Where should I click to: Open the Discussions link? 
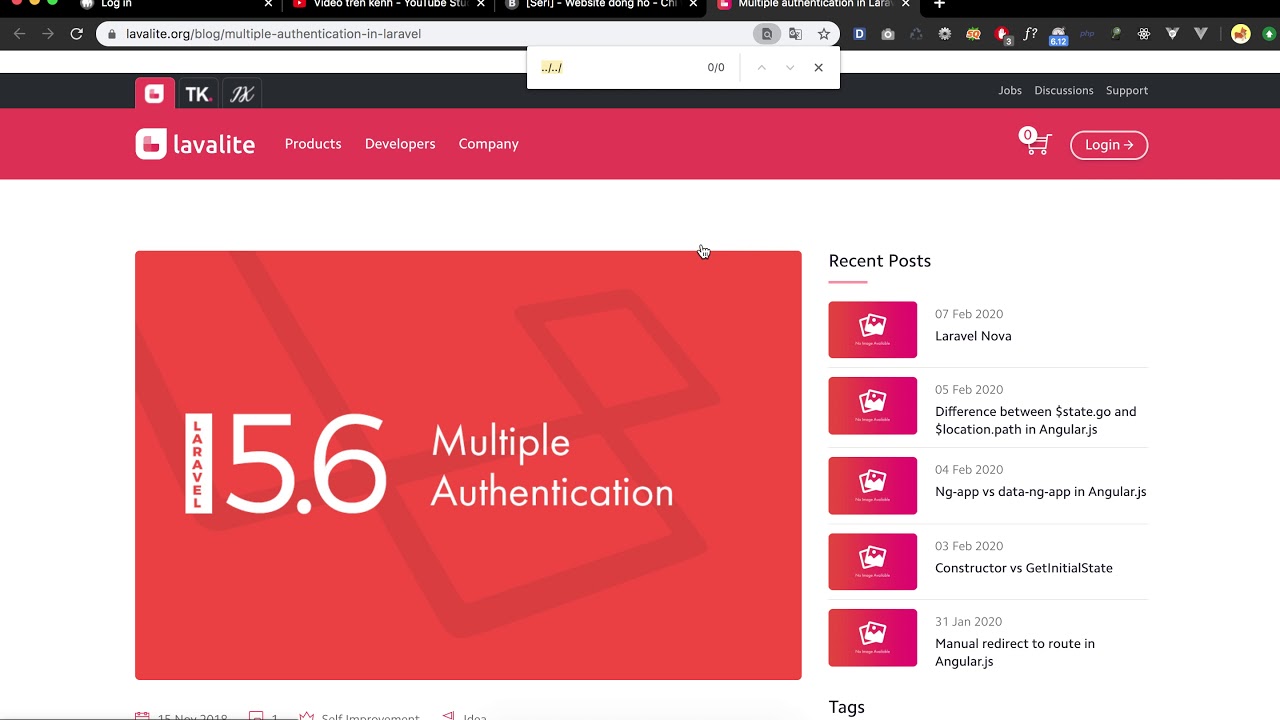(x=1064, y=90)
